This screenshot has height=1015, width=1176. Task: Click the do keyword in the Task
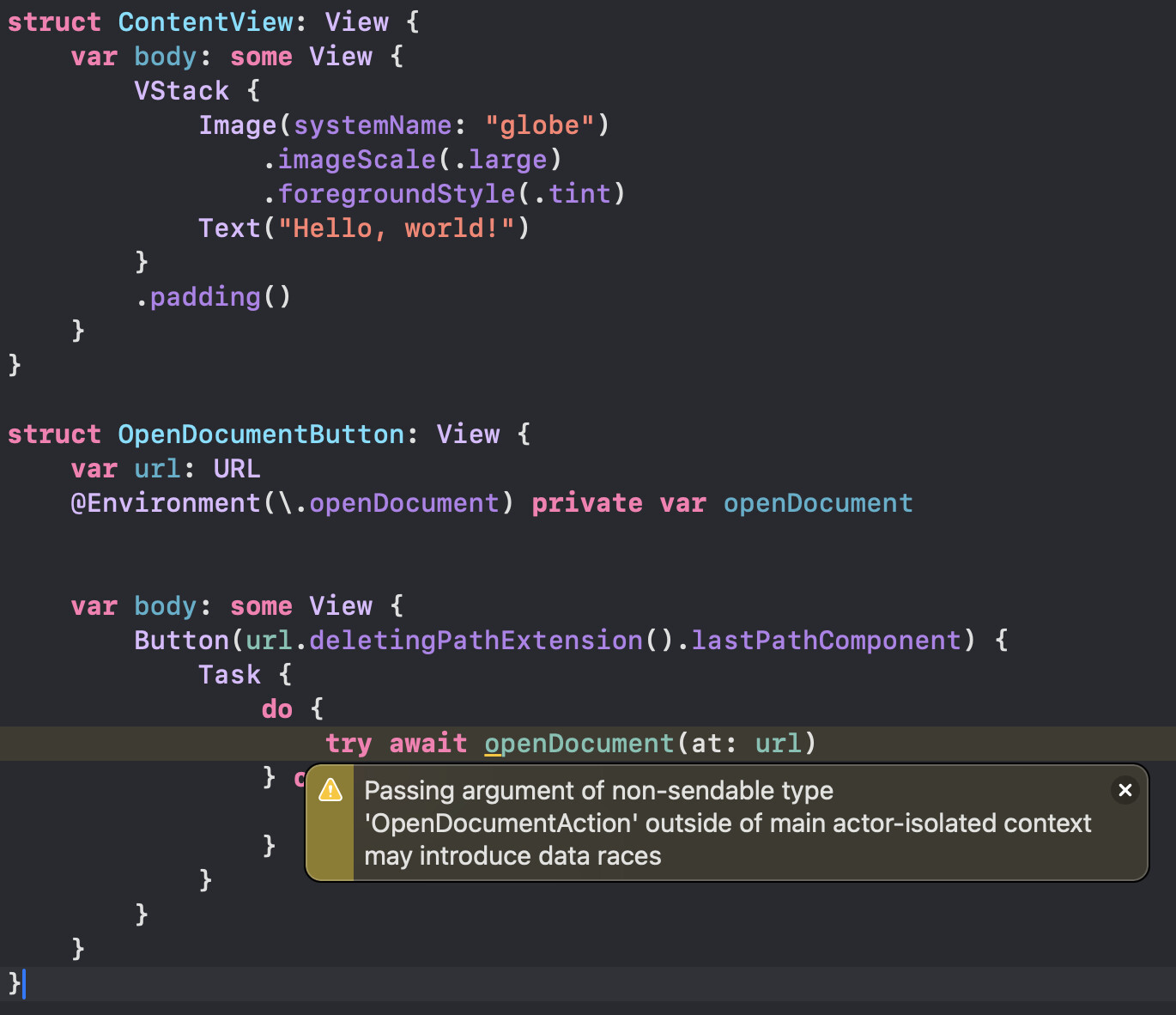click(276, 708)
